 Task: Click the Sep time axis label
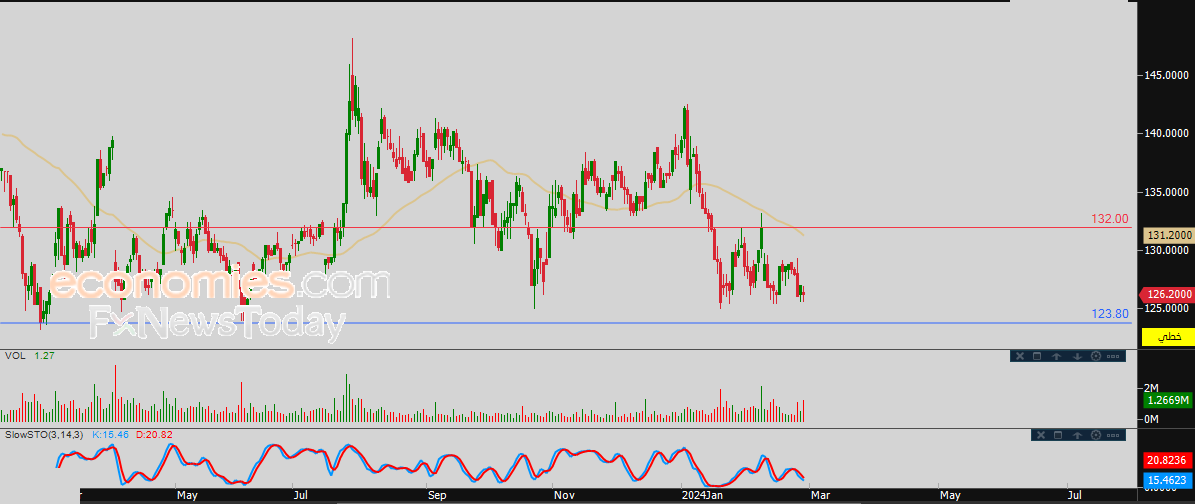[437, 496]
